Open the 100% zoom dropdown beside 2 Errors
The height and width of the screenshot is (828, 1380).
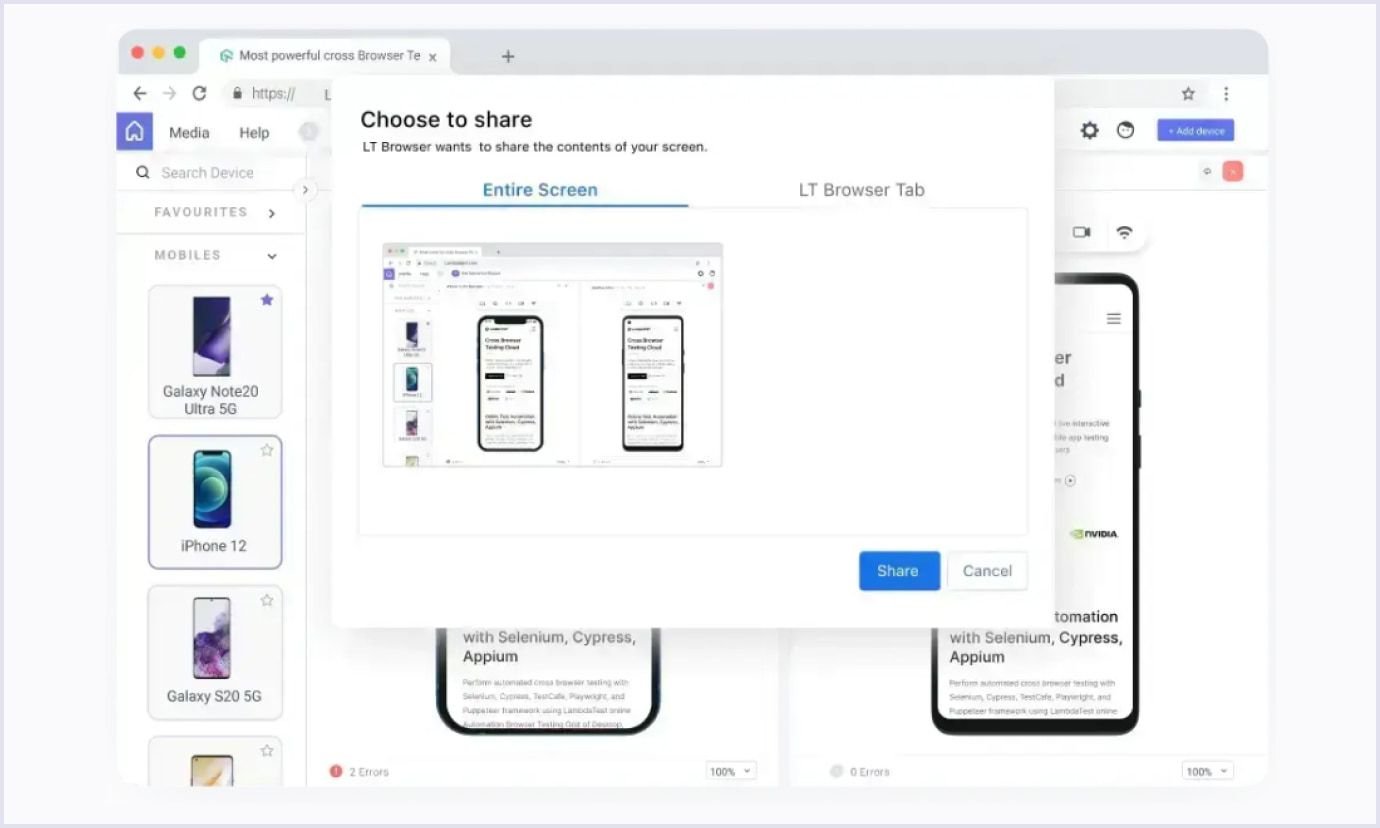point(731,771)
